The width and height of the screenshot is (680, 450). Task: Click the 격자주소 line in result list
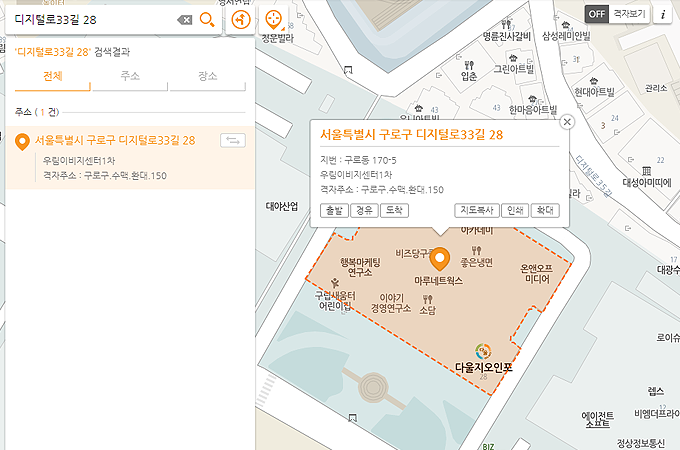[x=105, y=176]
